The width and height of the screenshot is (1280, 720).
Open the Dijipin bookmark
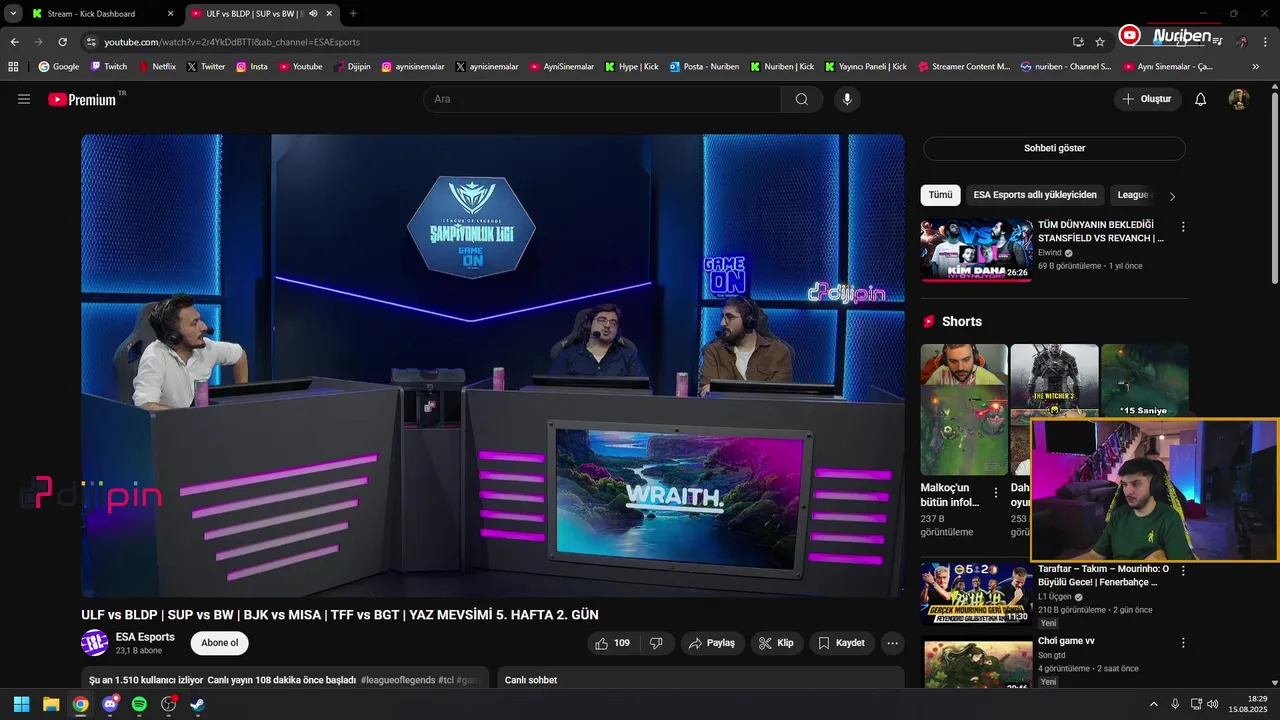pyautogui.click(x=351, y=67)
